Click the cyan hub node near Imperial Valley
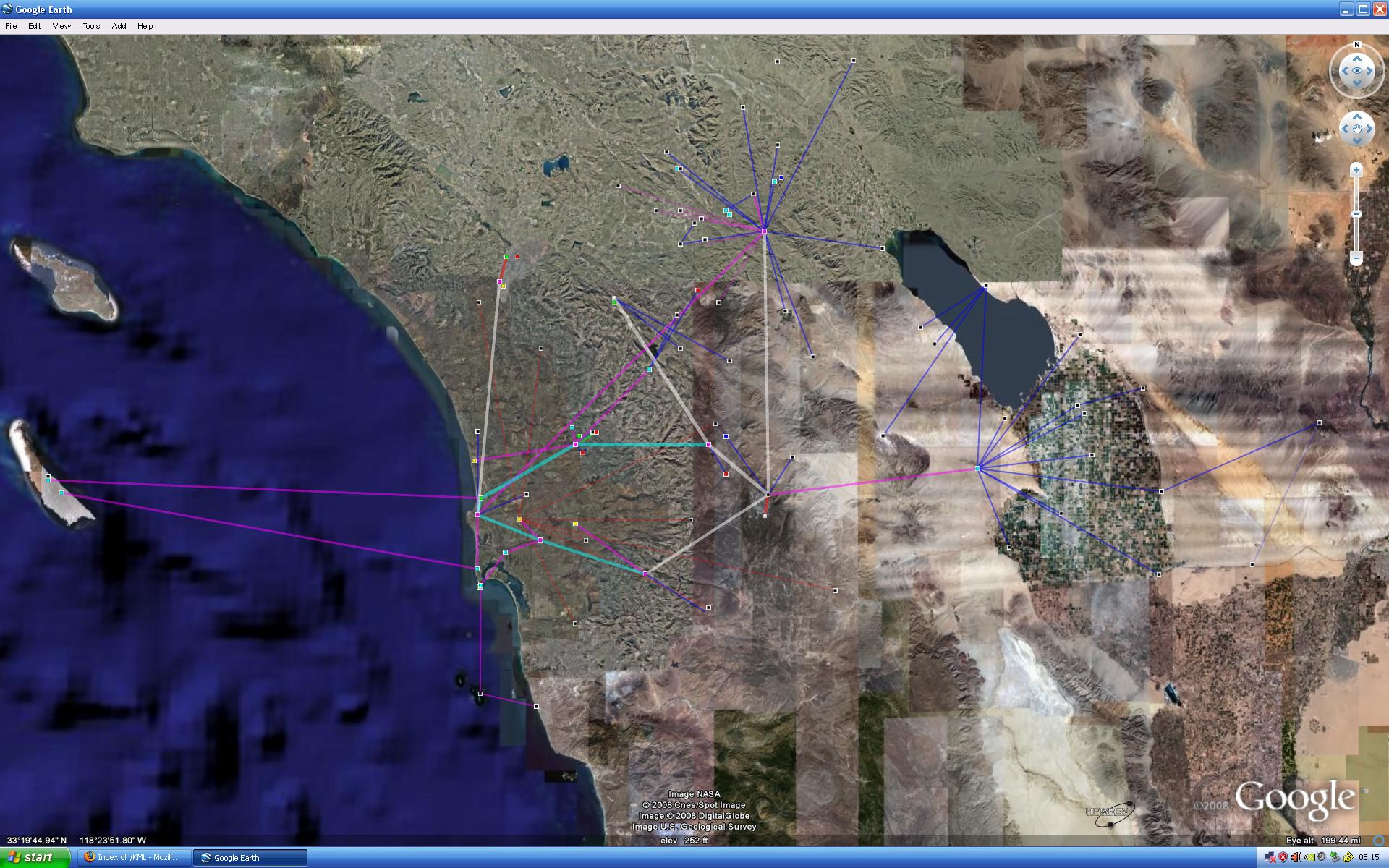 (x=977, y=469)
